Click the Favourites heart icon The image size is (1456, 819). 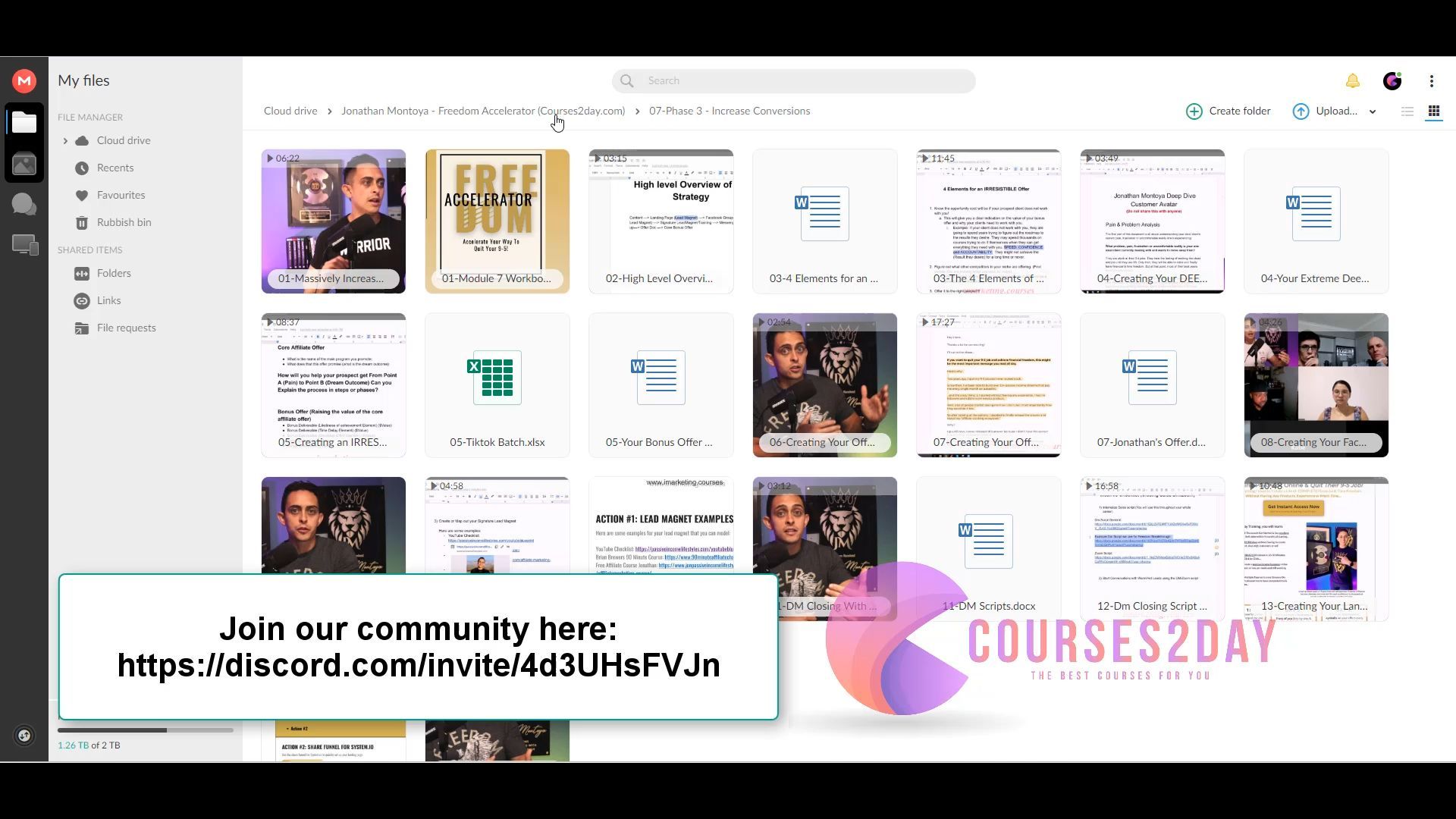82,195
